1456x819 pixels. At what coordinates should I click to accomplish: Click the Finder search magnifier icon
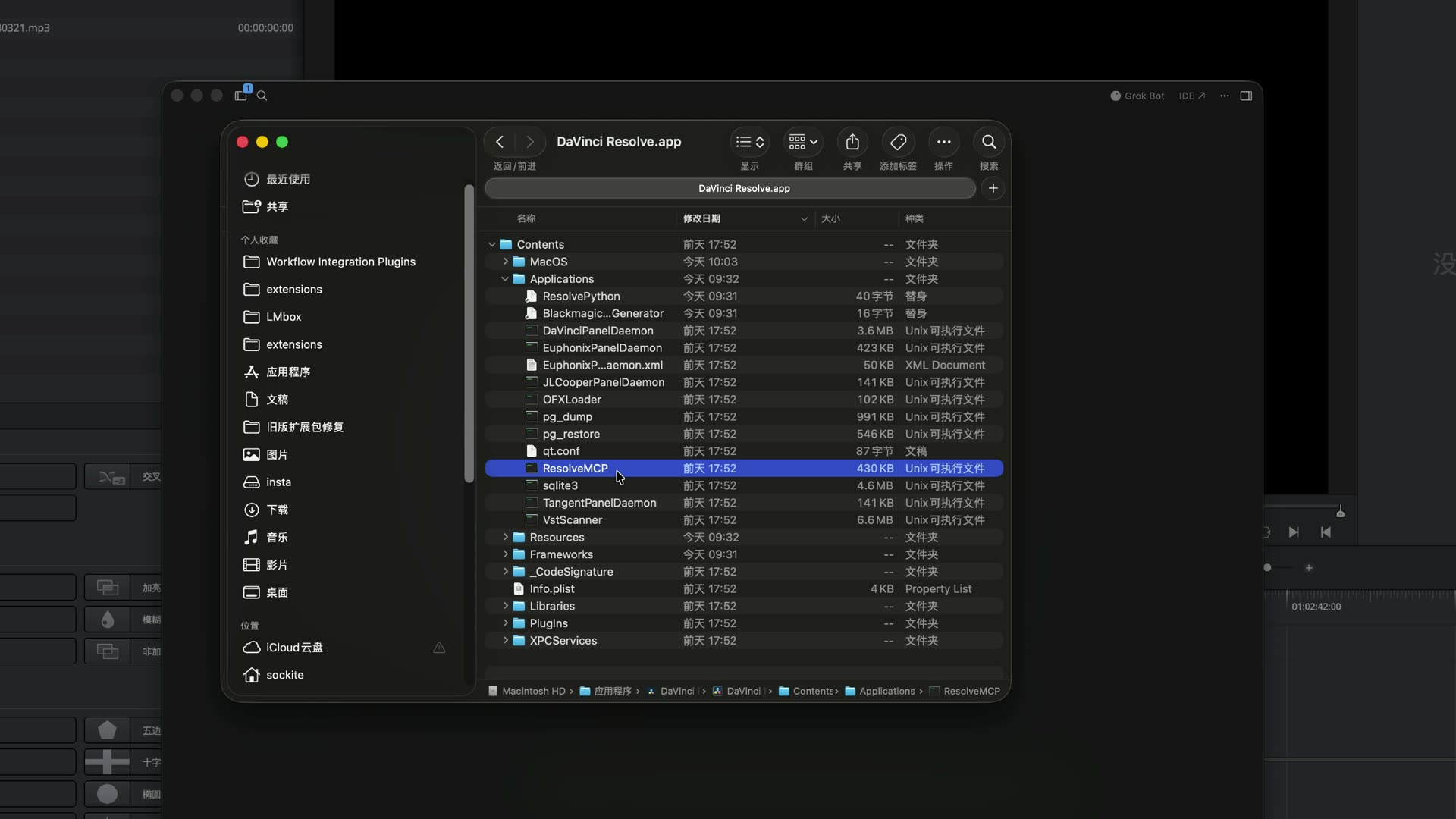[989, 142]
